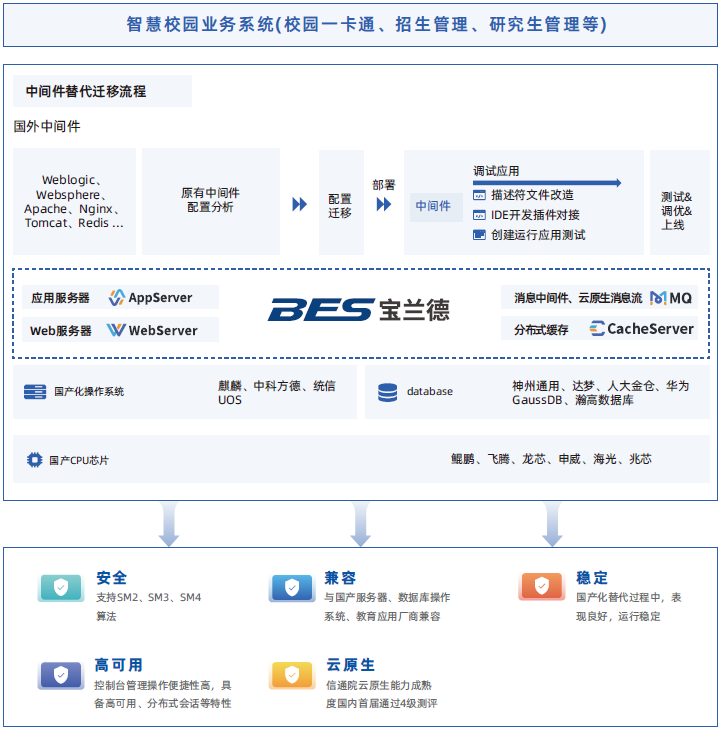This screenshot has width=722, height=731.
Task: Click the MQ logo icon
Action: coord(658,298)
